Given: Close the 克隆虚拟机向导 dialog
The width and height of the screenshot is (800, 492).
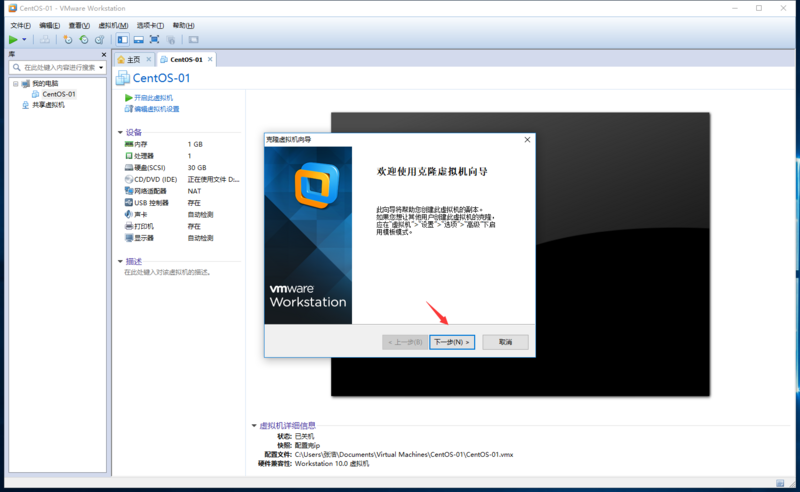Looking at the screenshot, I should [x=527, y=139].
